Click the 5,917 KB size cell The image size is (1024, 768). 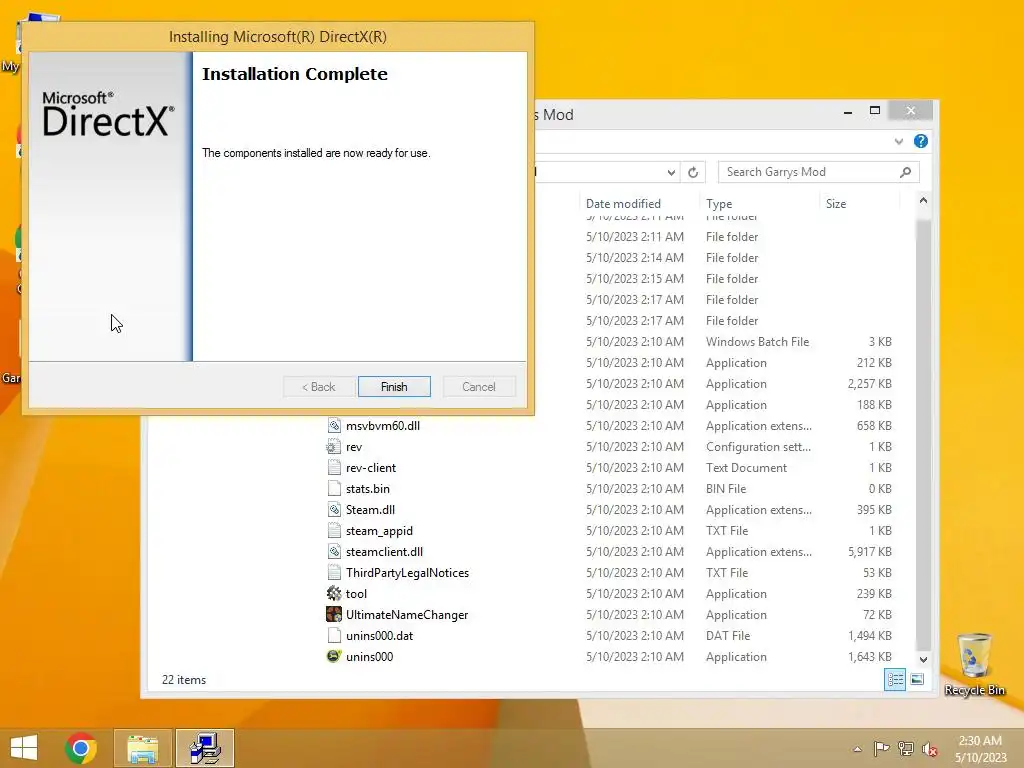pyautogui.click(x=869, y=552)
